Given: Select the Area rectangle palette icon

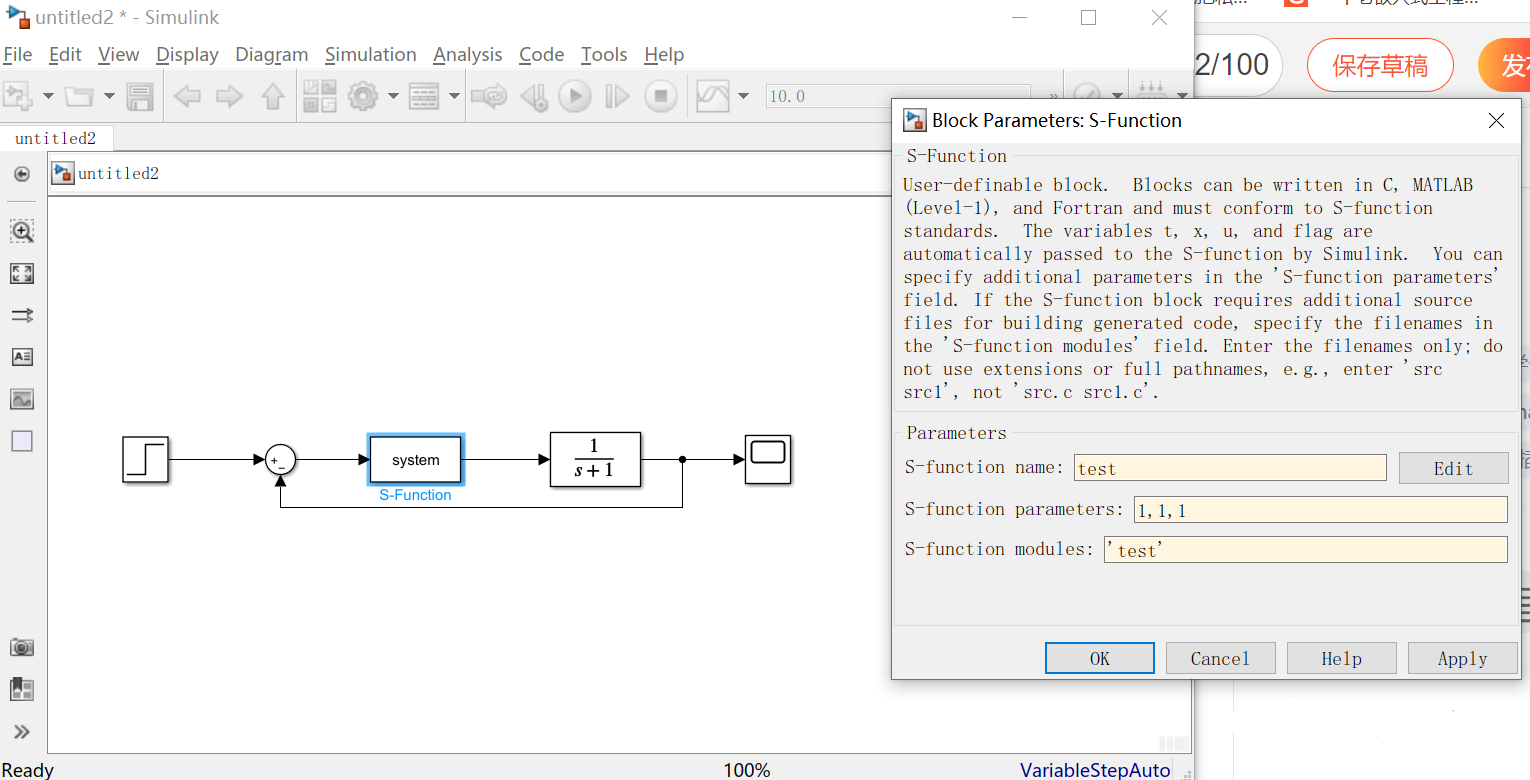Looking at the screenshot, I should point(22,441).
